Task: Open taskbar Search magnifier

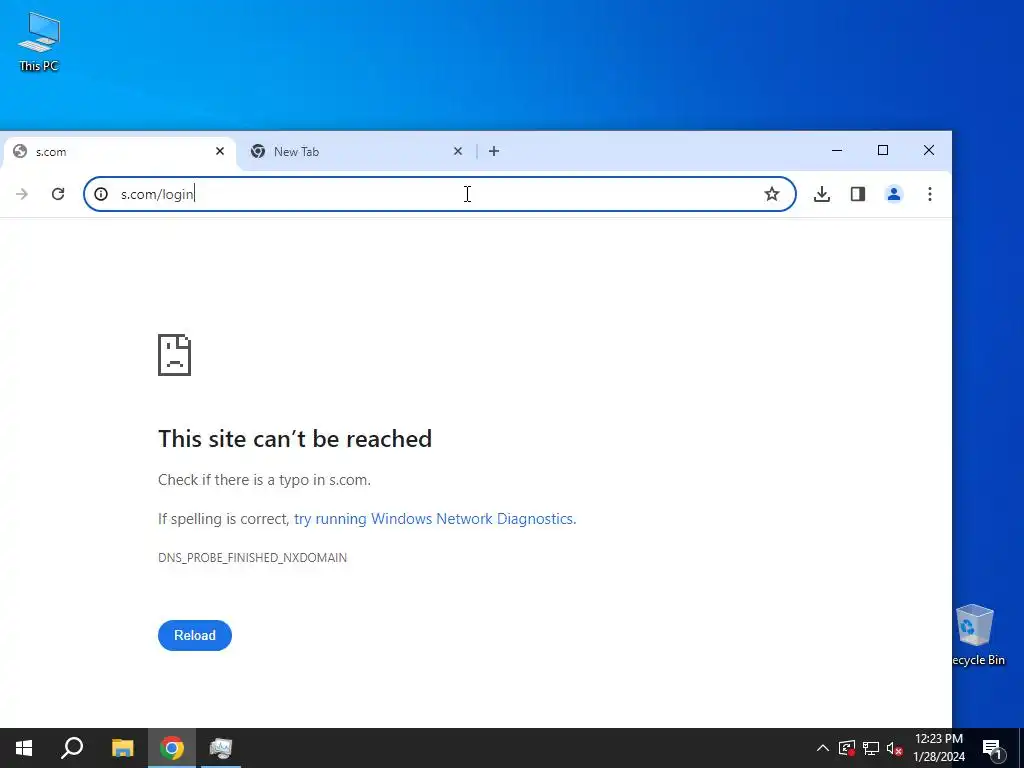Action: point(72,748)
